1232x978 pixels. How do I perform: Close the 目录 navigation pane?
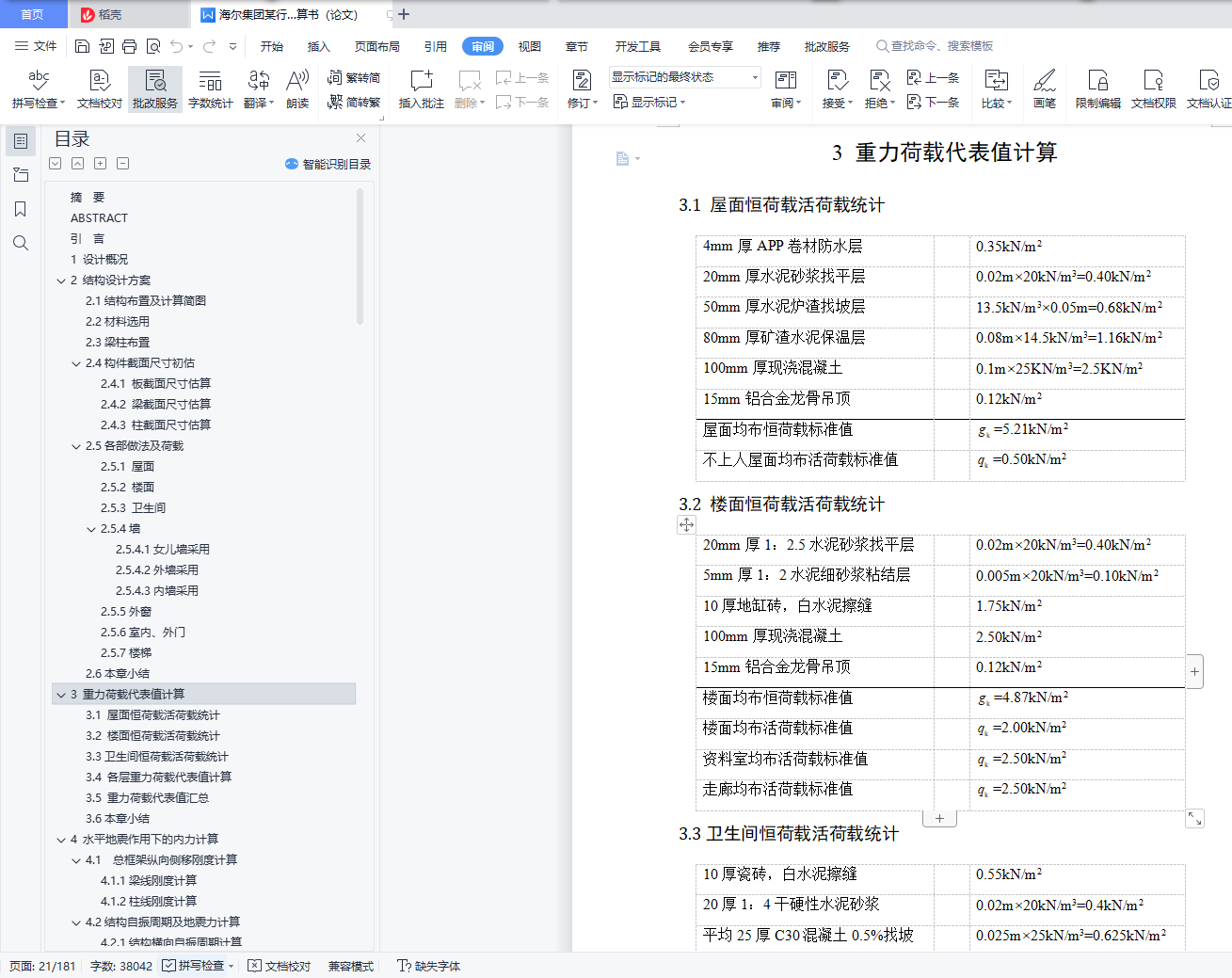[360, 138]
